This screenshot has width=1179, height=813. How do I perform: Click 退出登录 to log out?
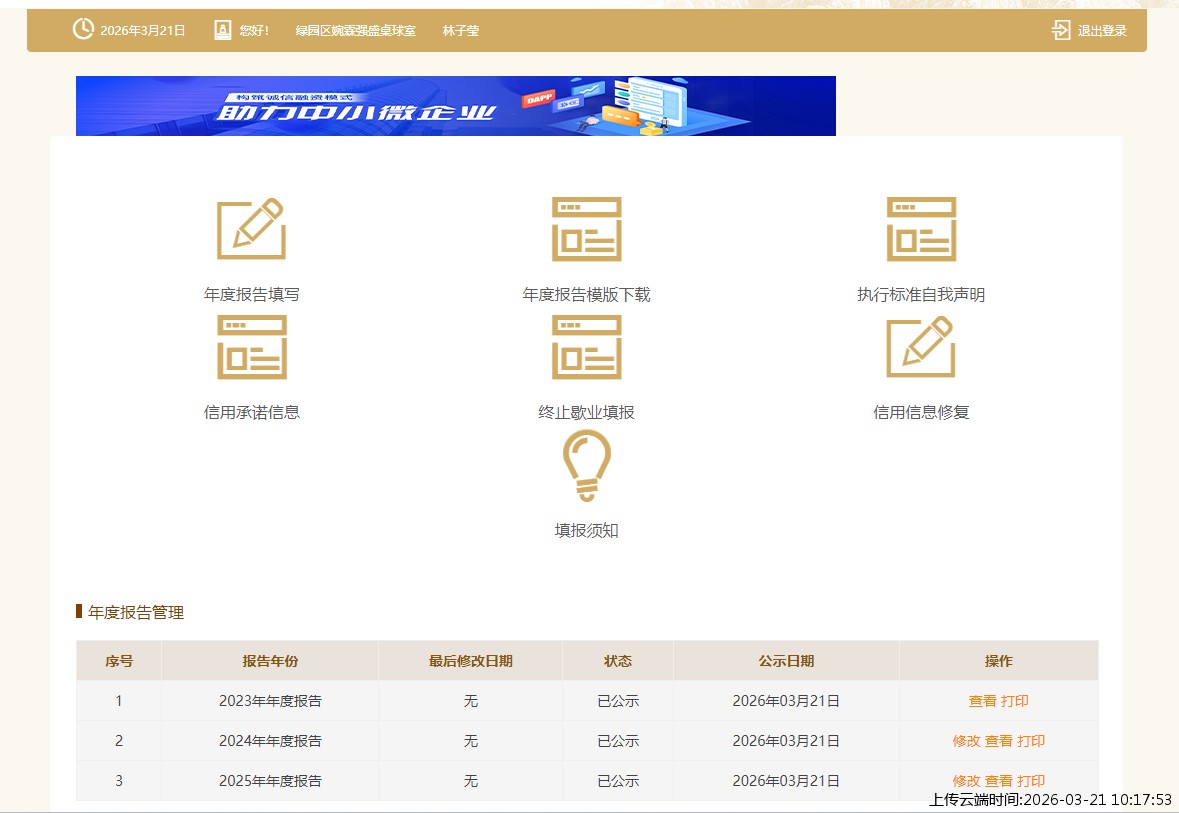1101,31
